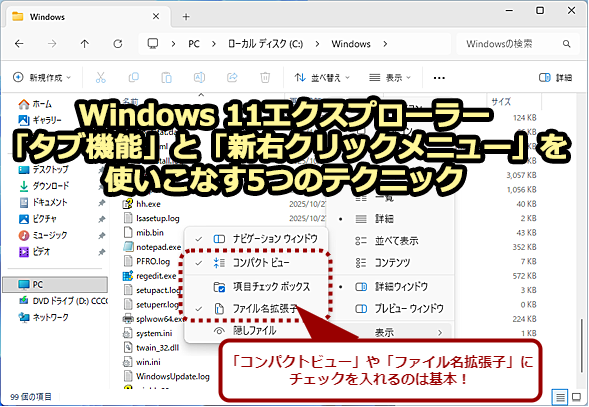Screen dimensions: 589x407
Task: Click the search magnifier icon
Action: coord(566,44)
